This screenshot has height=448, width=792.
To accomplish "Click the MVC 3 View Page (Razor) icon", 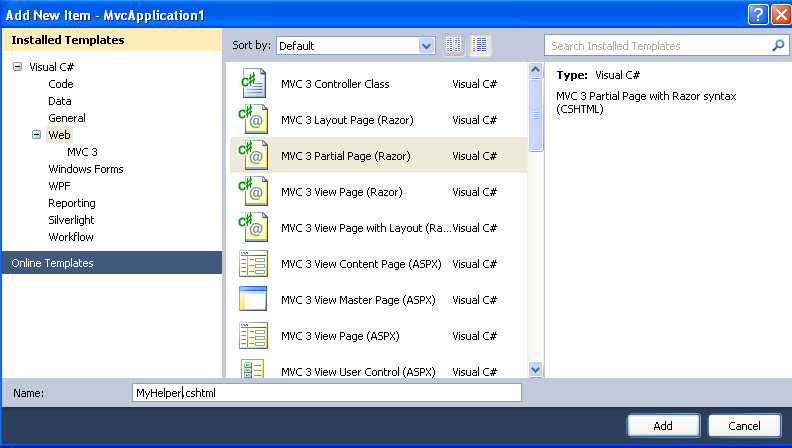I will click(252, 191).
